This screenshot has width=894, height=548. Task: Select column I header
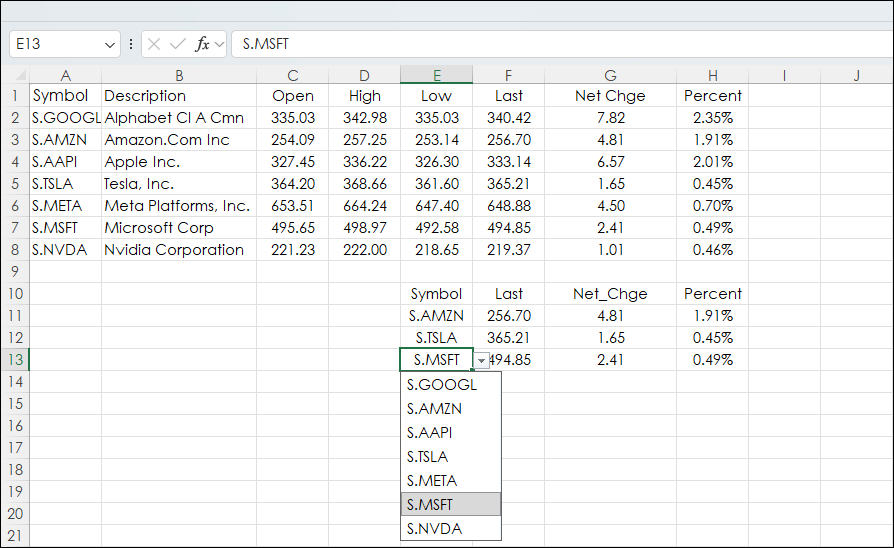[784, 75]
